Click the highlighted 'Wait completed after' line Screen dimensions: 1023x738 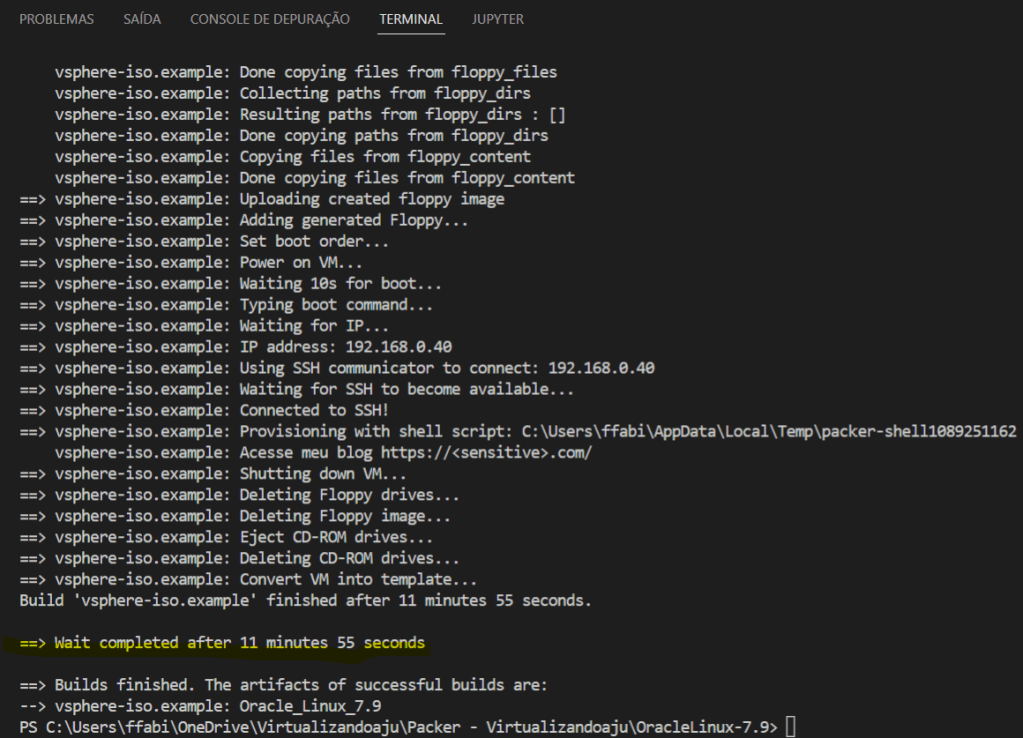[240, 643]
